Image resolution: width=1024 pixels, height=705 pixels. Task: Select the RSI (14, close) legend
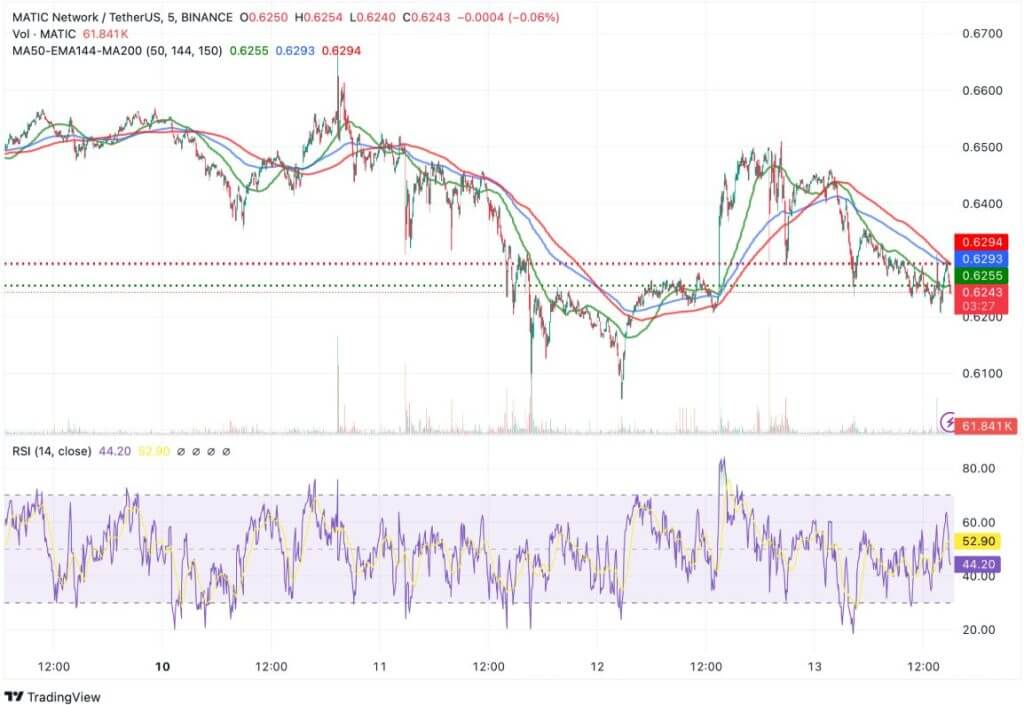[x=52, y=451]
